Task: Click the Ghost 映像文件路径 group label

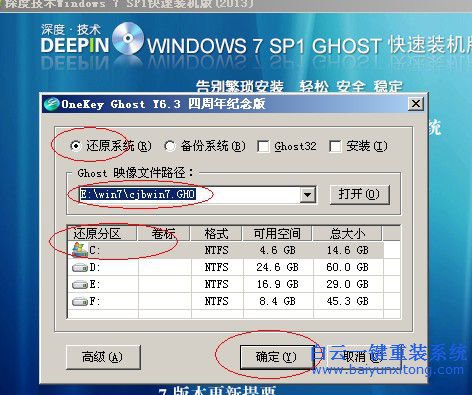Action: [x=135, y=173]
